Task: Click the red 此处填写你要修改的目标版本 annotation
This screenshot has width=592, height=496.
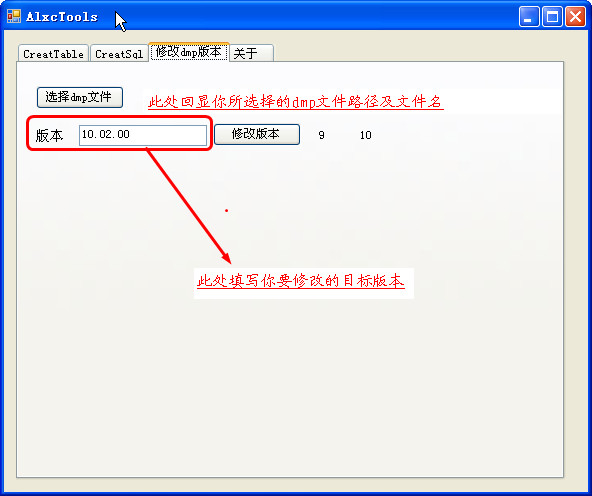Action: click(301, 281)
